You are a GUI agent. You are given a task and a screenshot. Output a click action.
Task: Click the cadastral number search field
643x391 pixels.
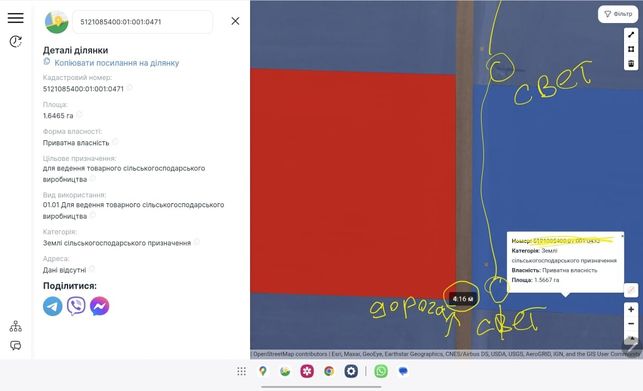(142, 22)
